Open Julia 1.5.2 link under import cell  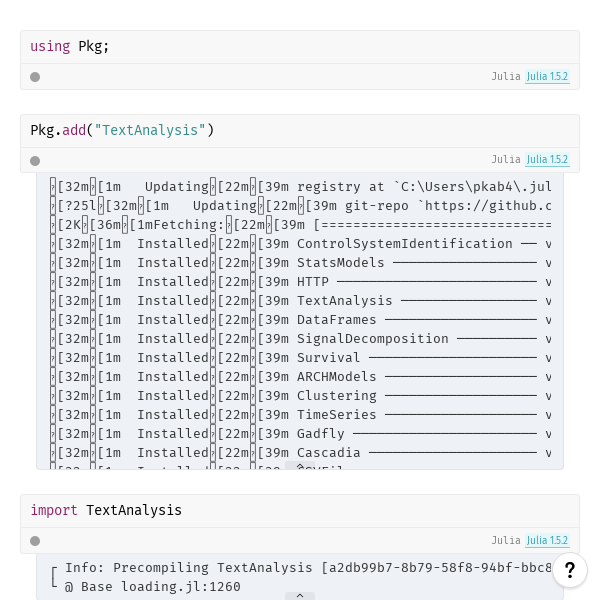coord(547,541)
